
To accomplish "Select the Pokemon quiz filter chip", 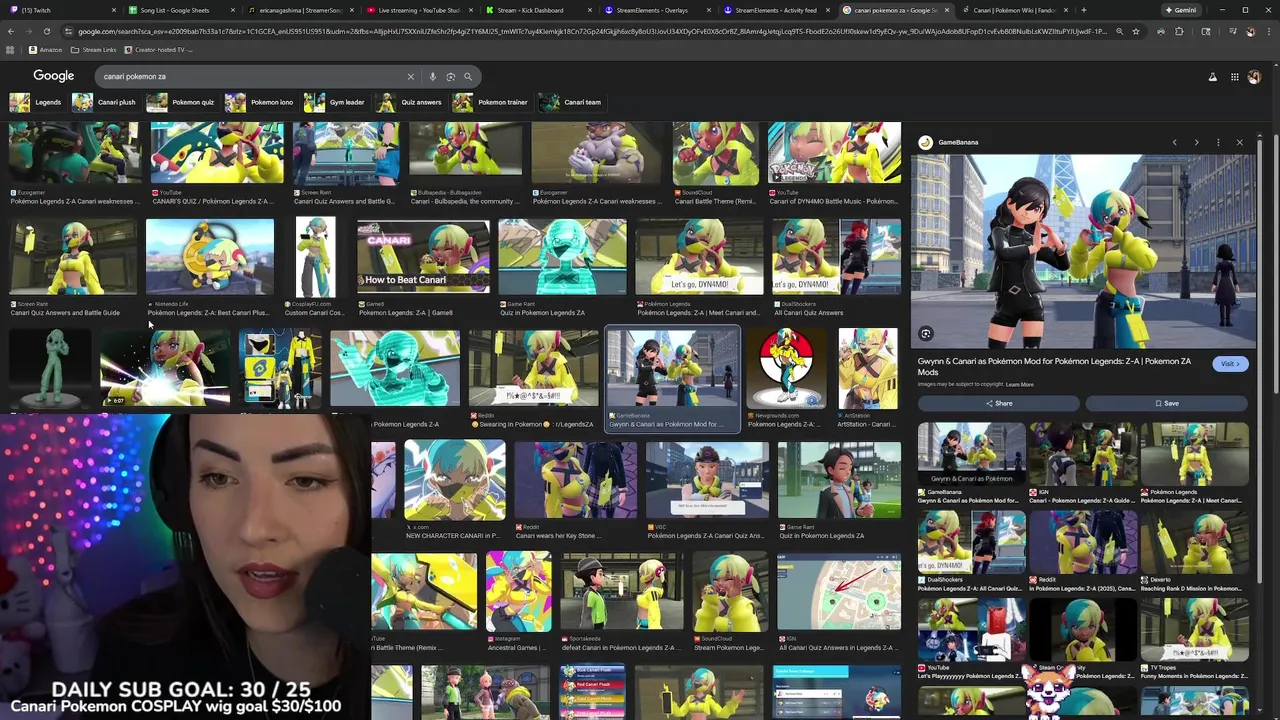I will 181,102.
